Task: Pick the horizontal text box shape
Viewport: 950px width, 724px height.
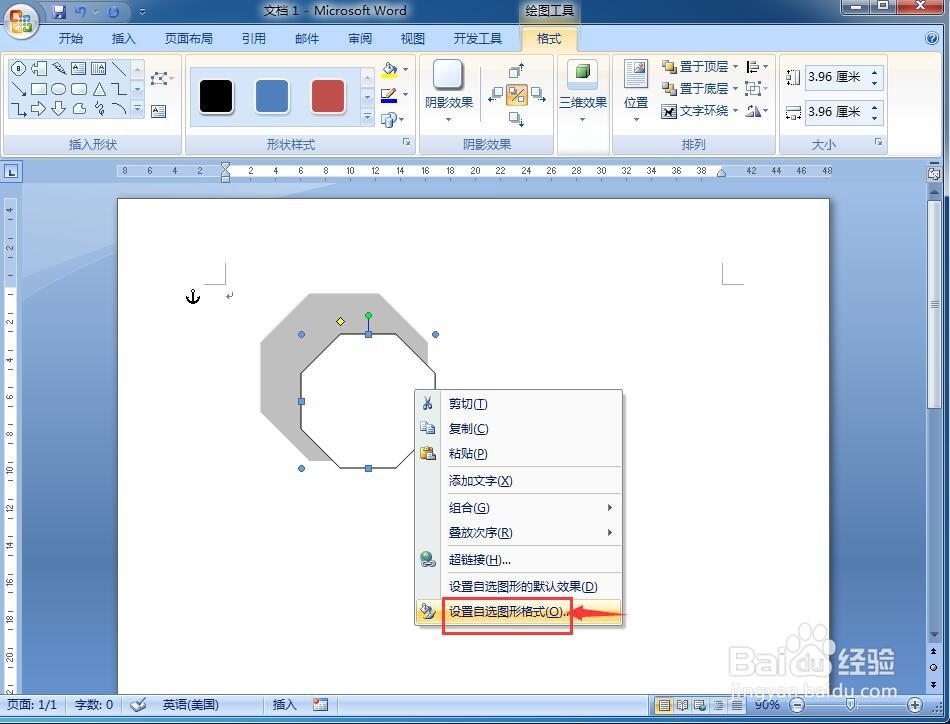Action: [79, 68]
